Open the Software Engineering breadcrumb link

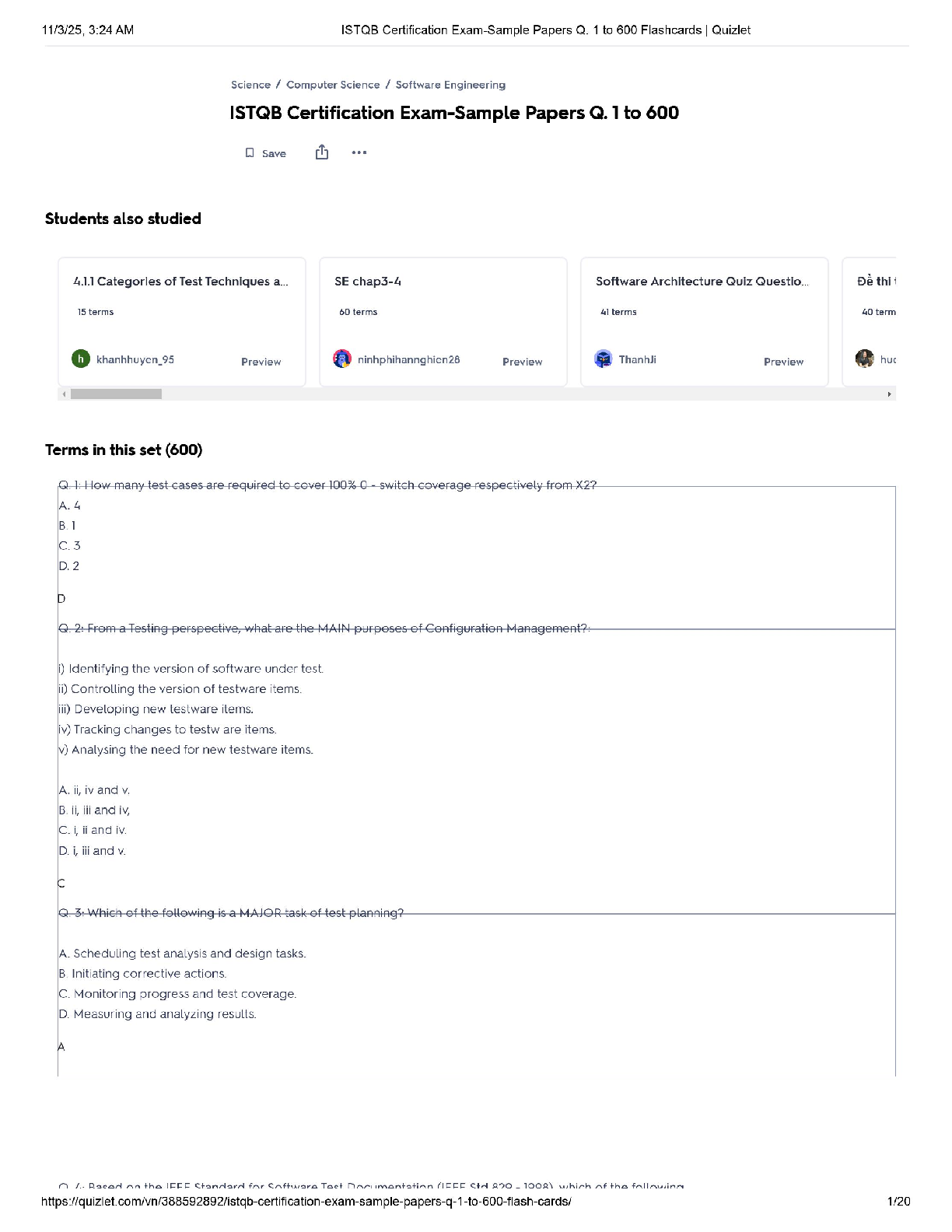[450, 85]
